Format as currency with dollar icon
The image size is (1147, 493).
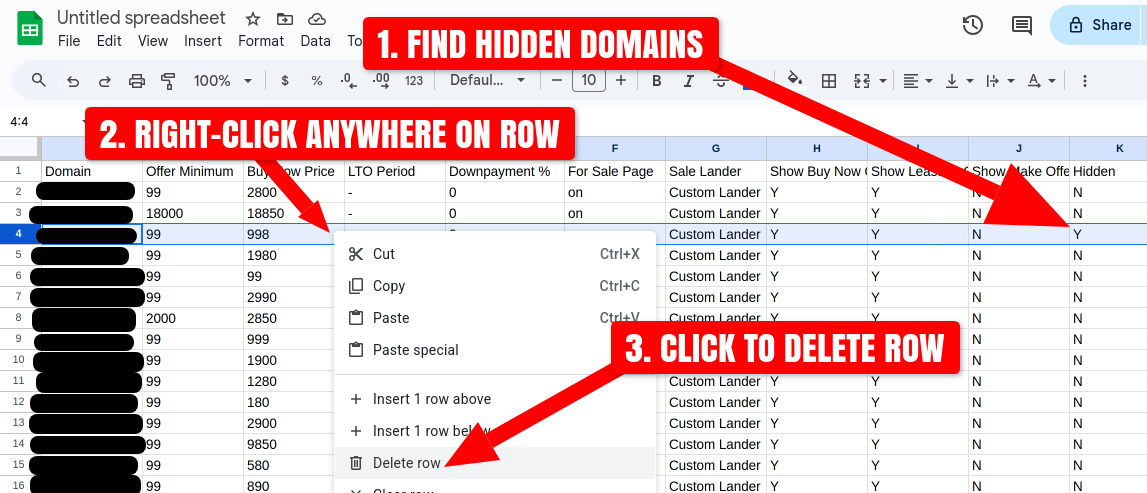[x=285, y=80]
